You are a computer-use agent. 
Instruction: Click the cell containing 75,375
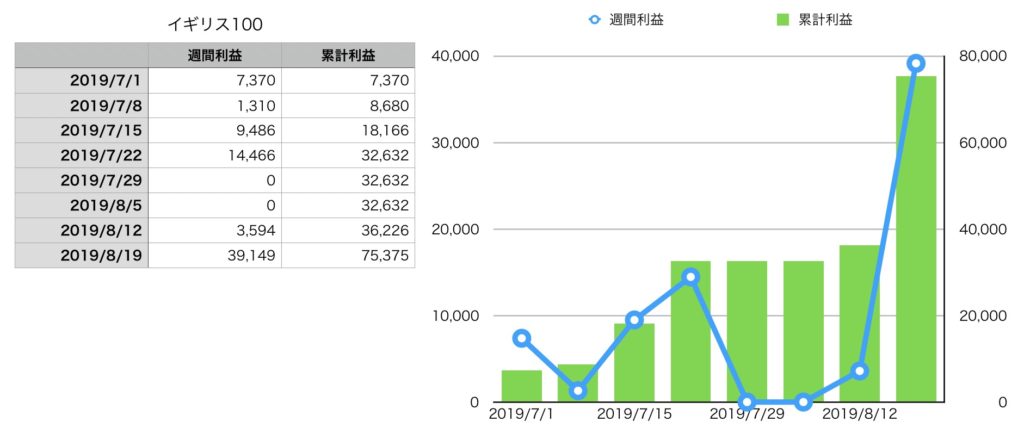[x=348, y=255]
